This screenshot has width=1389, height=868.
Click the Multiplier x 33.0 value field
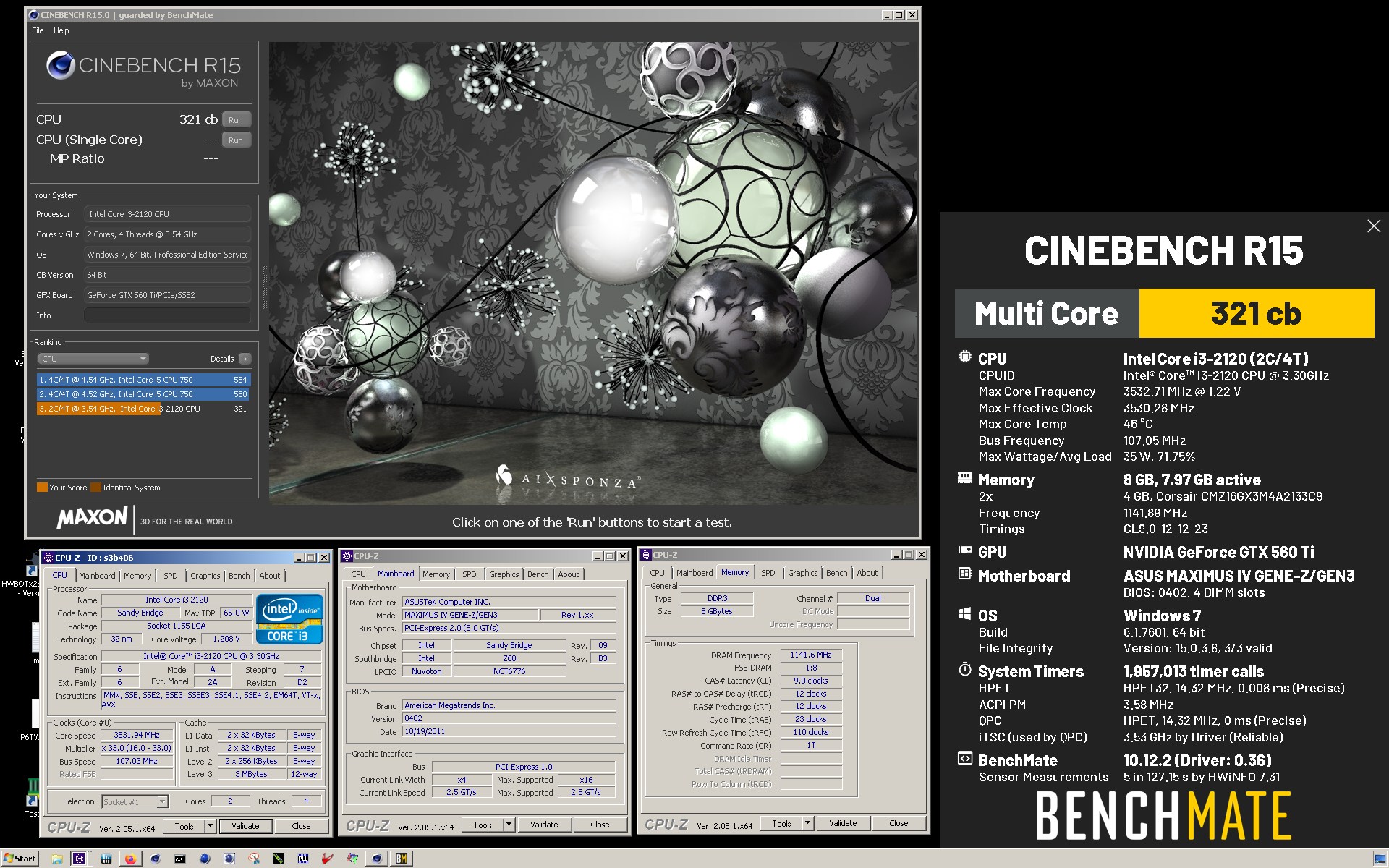[137, 748]
